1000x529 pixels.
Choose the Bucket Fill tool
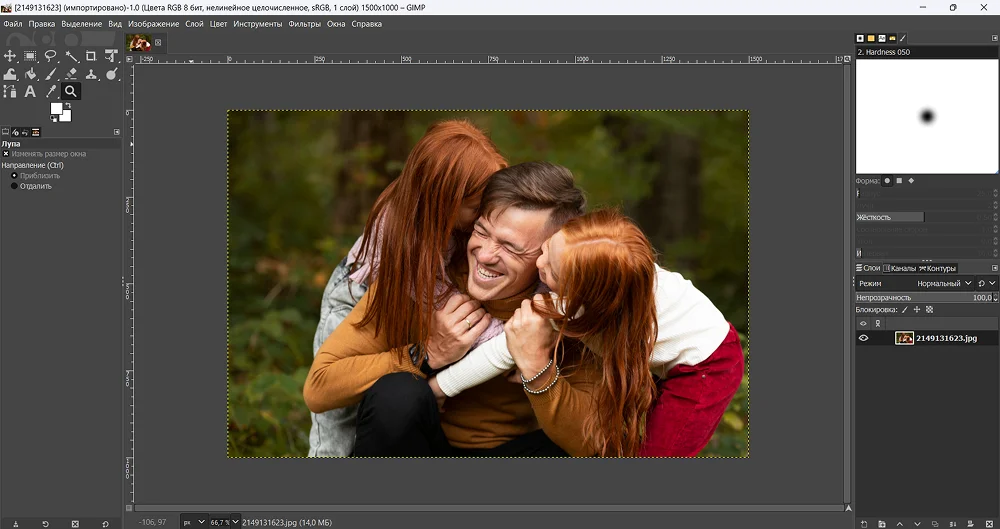(31, 74)
